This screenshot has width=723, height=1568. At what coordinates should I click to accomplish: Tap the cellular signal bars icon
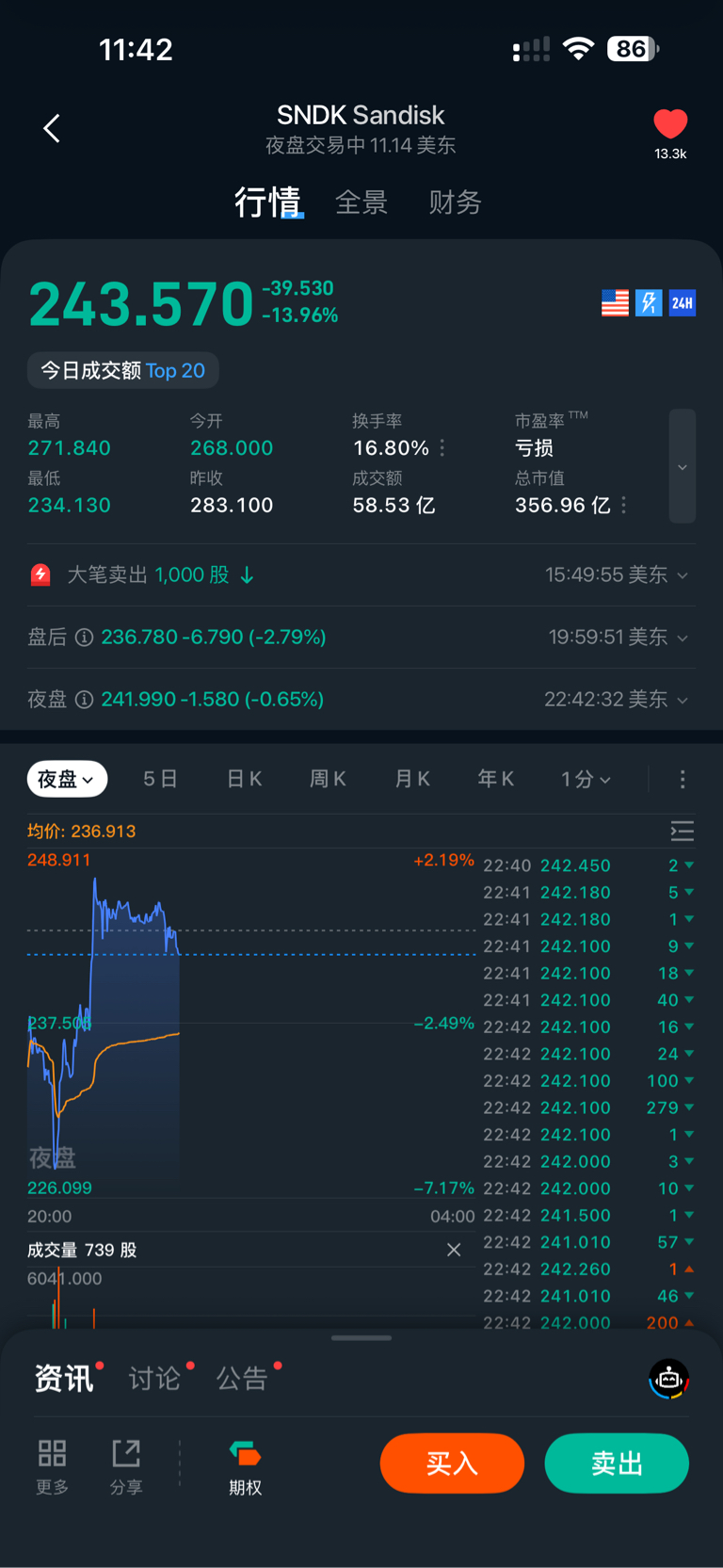(531, 50)
